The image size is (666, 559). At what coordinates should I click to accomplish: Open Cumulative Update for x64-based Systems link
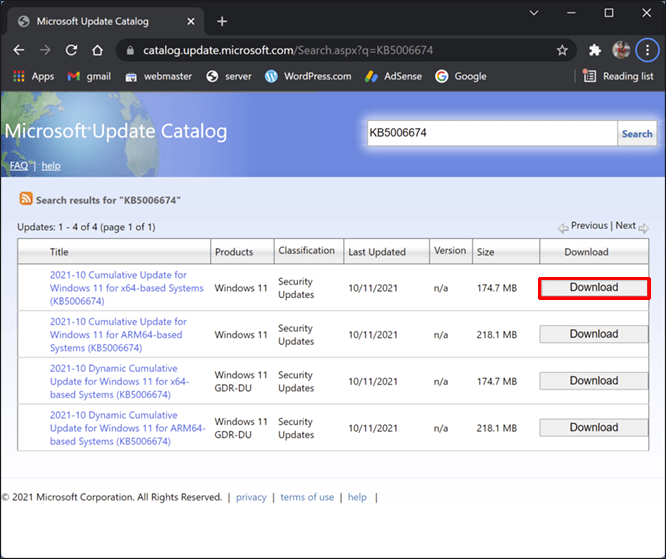[127, 288]
